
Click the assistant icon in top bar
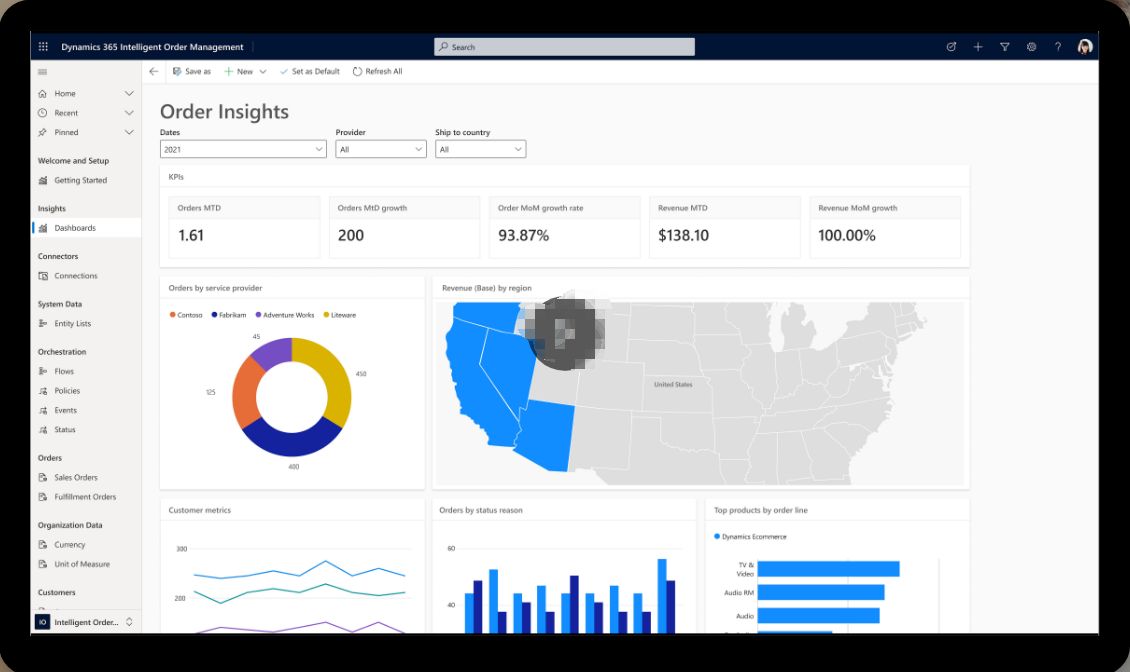tap(951, 47)
